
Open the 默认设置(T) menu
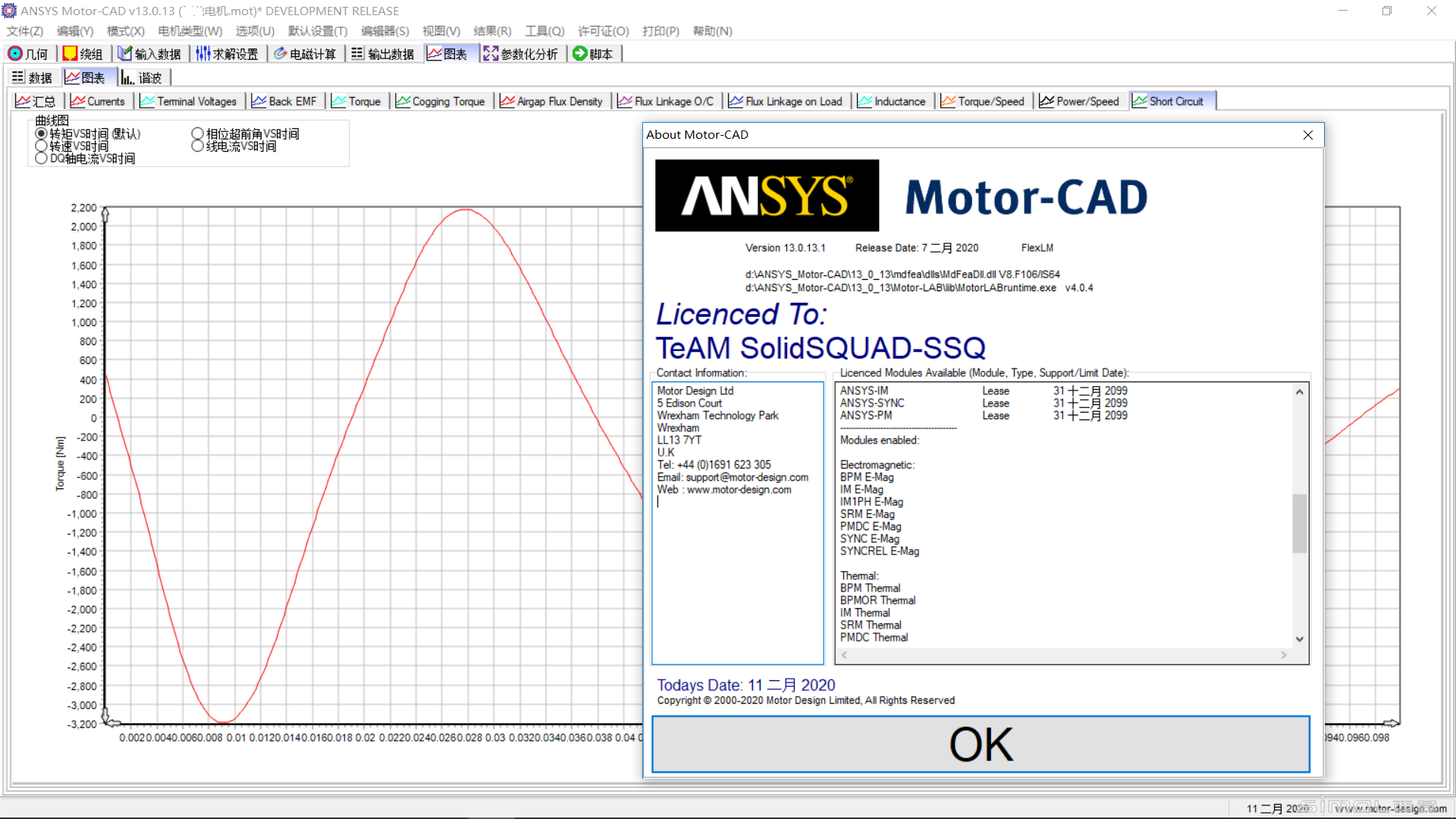318,31
